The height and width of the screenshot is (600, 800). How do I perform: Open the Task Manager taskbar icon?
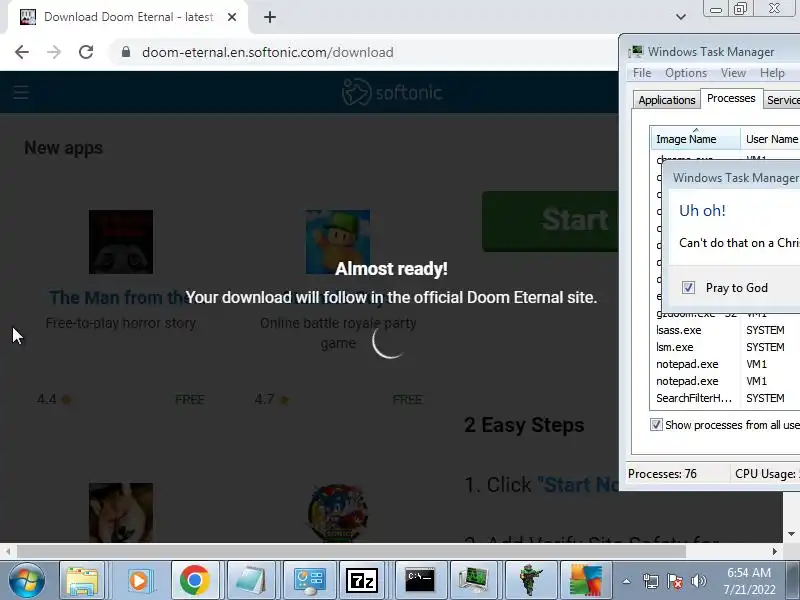point(474,581)
